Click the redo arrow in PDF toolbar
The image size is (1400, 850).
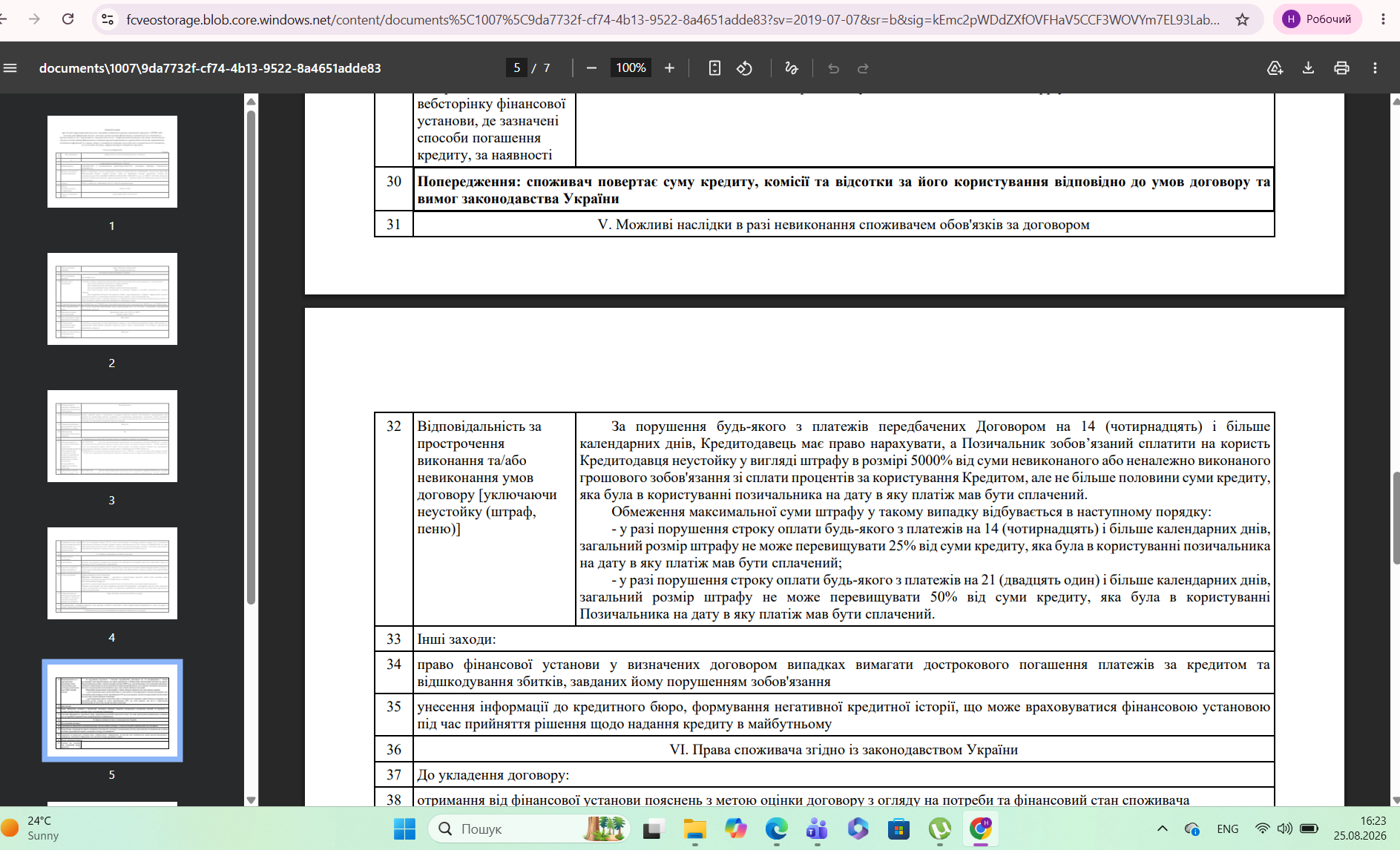[x=863, y=68]
